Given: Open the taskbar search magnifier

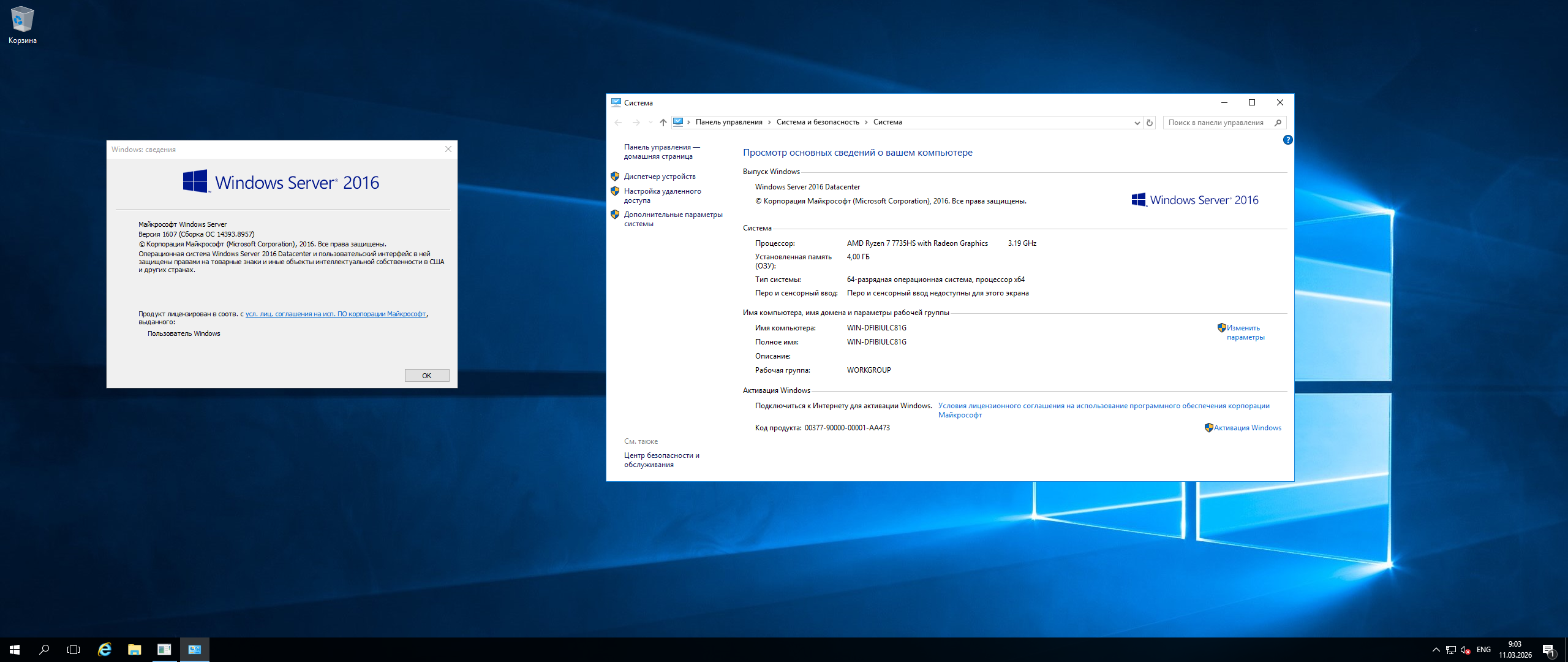Looking at the screenshot, I should coord(44,650).
